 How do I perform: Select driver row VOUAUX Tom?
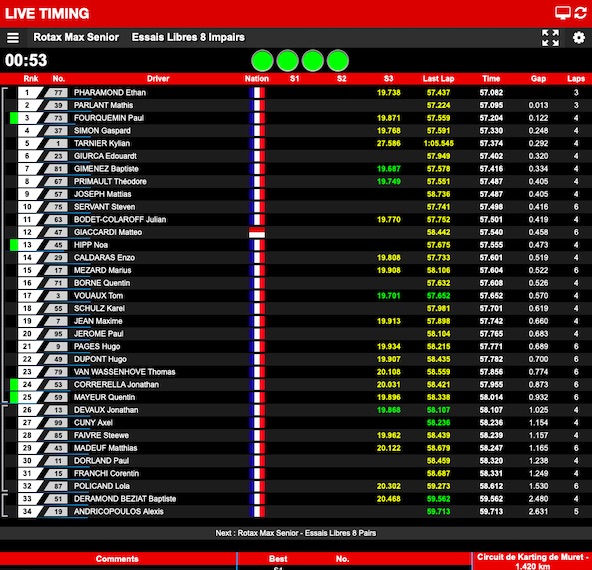coord(296,296)
